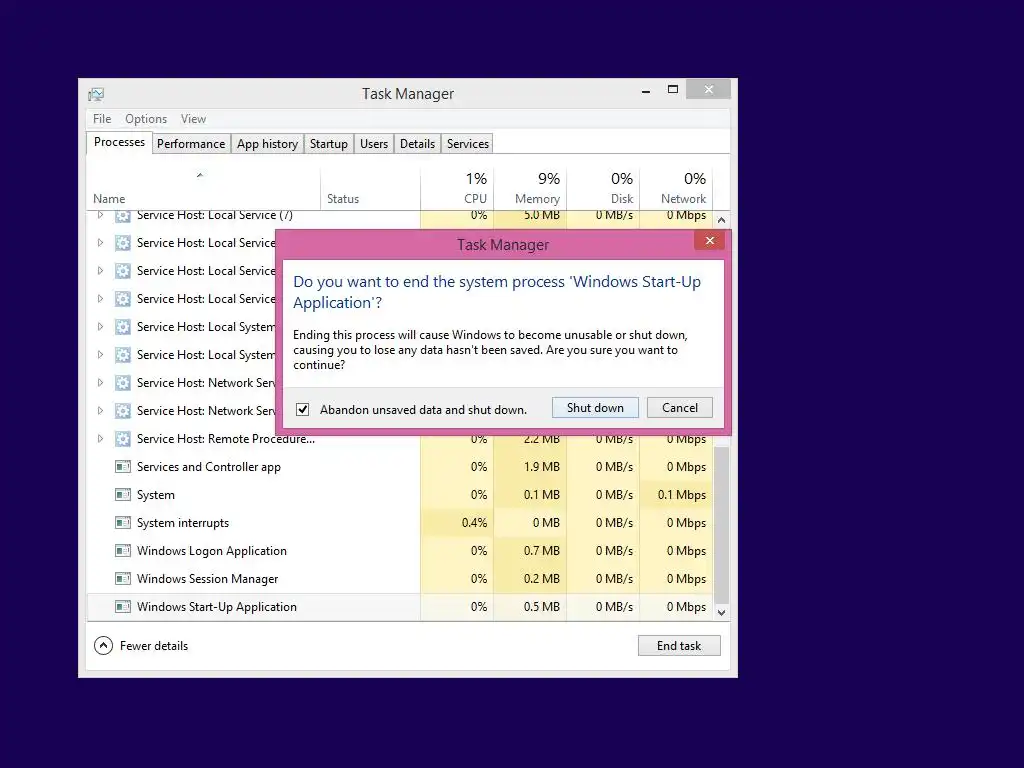
Task: Cancel the end system process dialog
Action: pyautogui.click(x=680, y=408)
